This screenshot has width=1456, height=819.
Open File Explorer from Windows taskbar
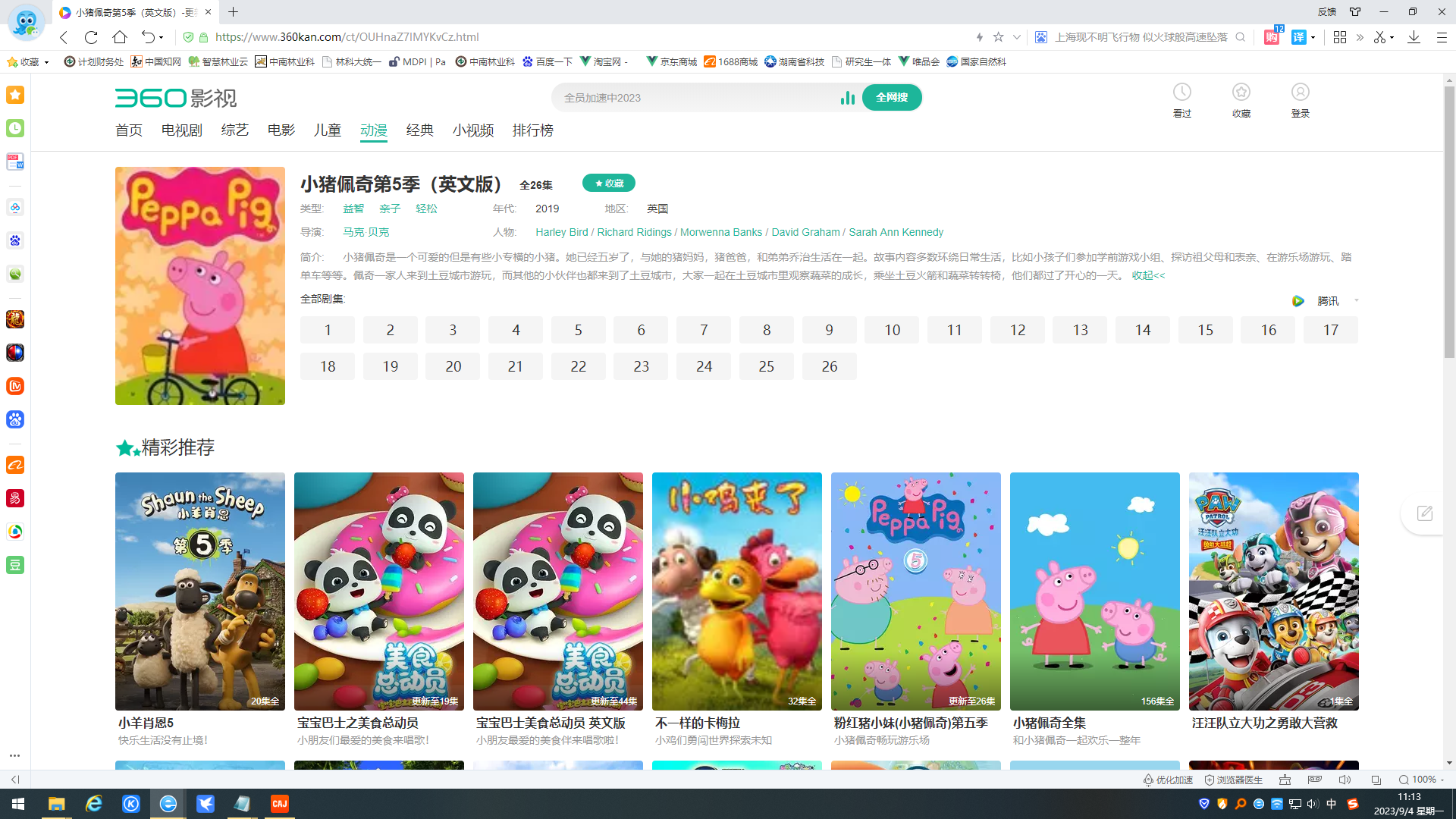click(56, 804)
